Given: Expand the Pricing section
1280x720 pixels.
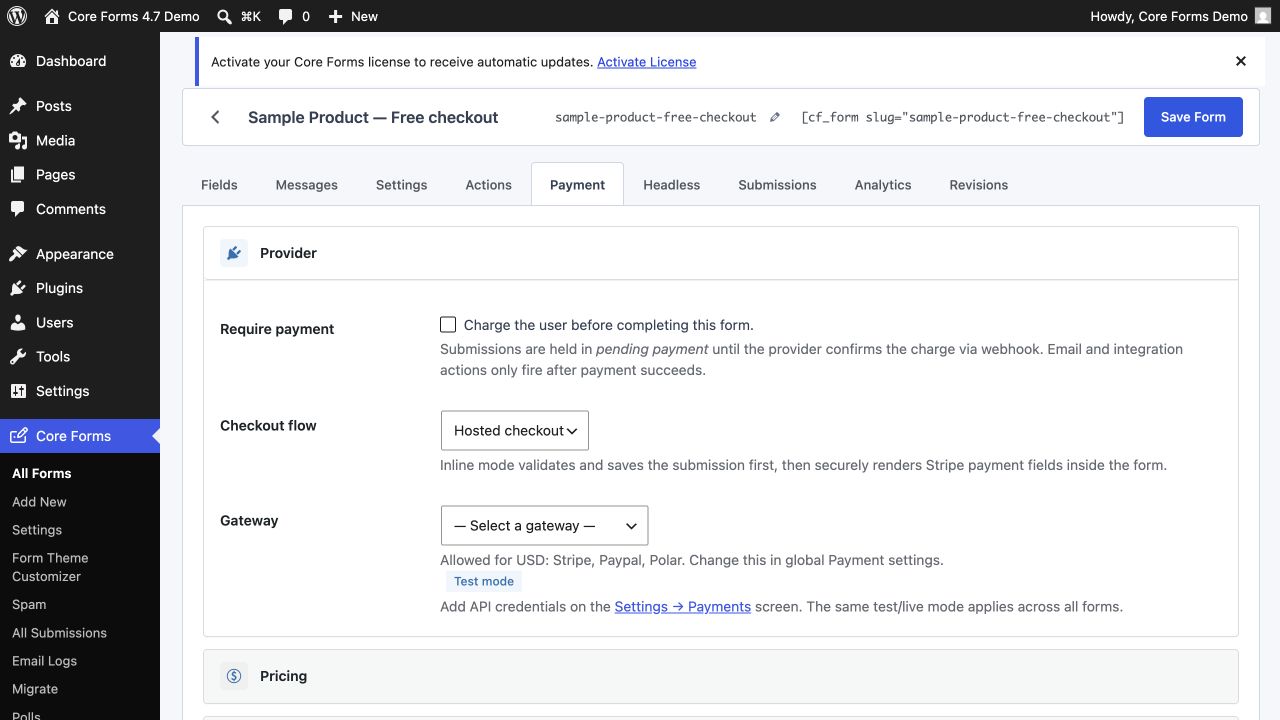Looking at the screenshot, I should coord(721,676).
